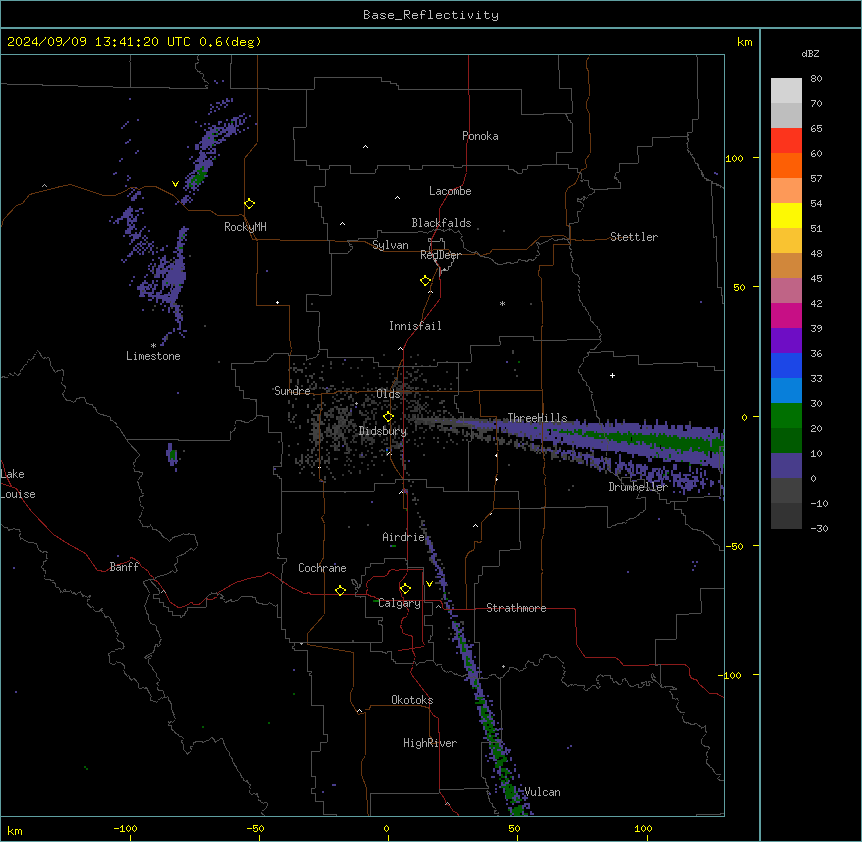Image resolution: width=862 pixels, height=842 pixels.
Task: Click the yellow diamond marker below Cochrane
Action: point(340,590)
